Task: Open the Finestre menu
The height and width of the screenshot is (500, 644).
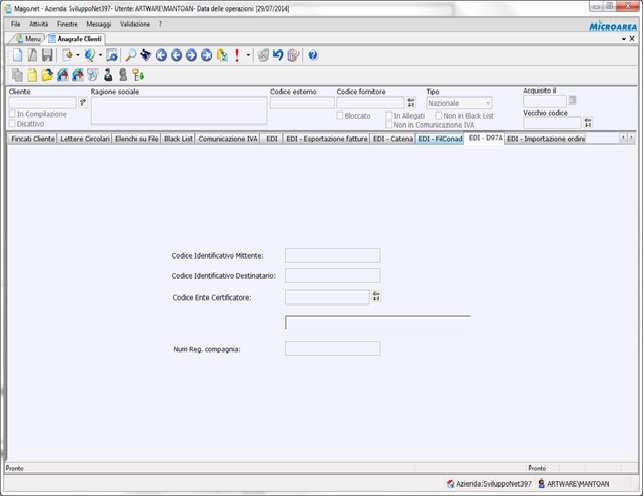Action: click(x=67, y=23)
